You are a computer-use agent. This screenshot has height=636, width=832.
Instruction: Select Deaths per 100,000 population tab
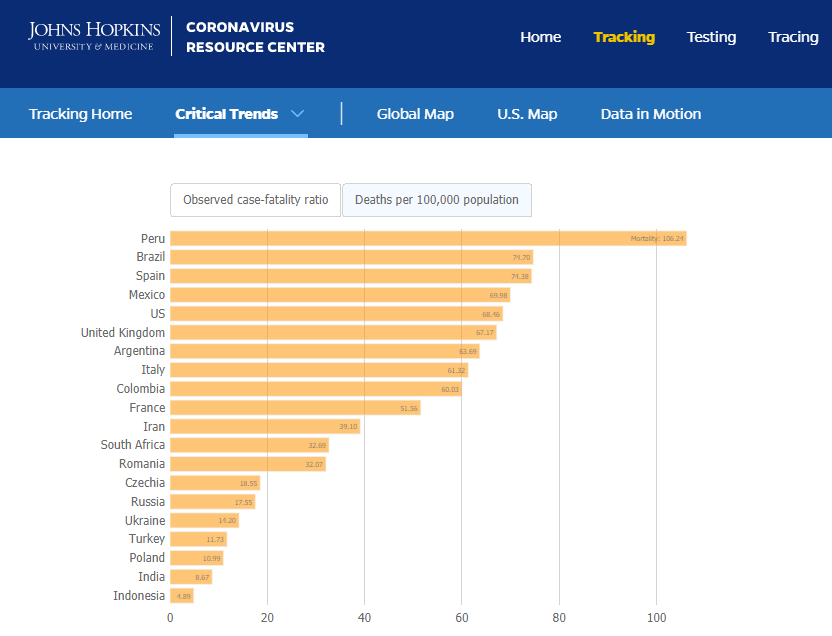(x=436, y=200)
